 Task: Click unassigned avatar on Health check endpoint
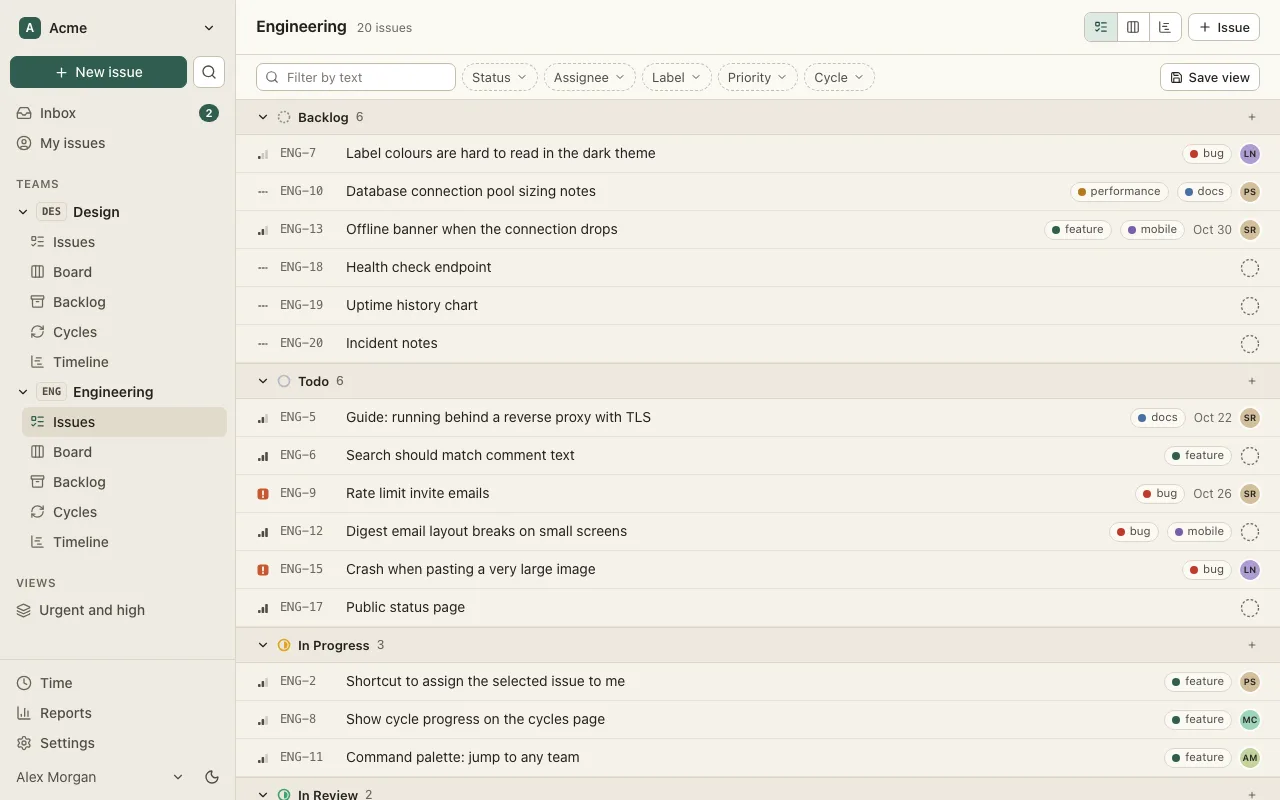click(1249, 268)
